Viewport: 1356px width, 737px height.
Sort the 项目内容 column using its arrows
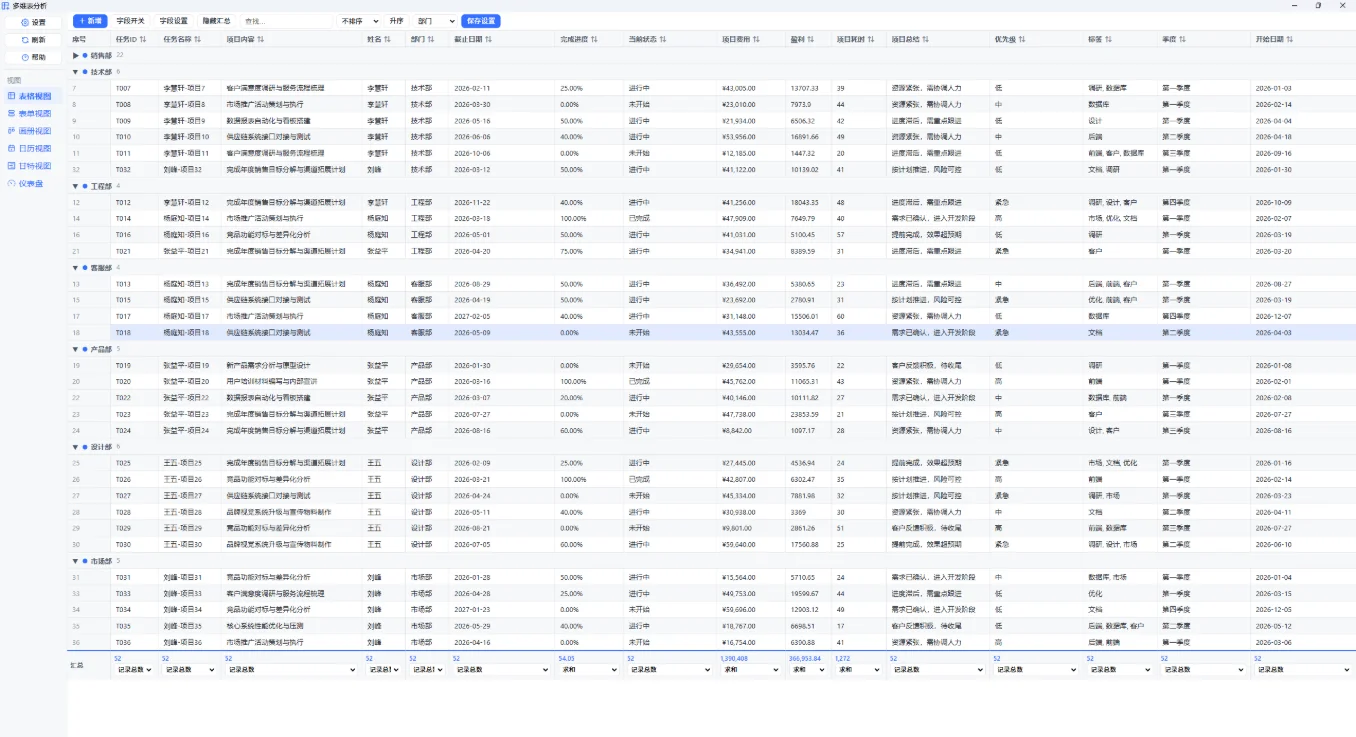[261, 39]
